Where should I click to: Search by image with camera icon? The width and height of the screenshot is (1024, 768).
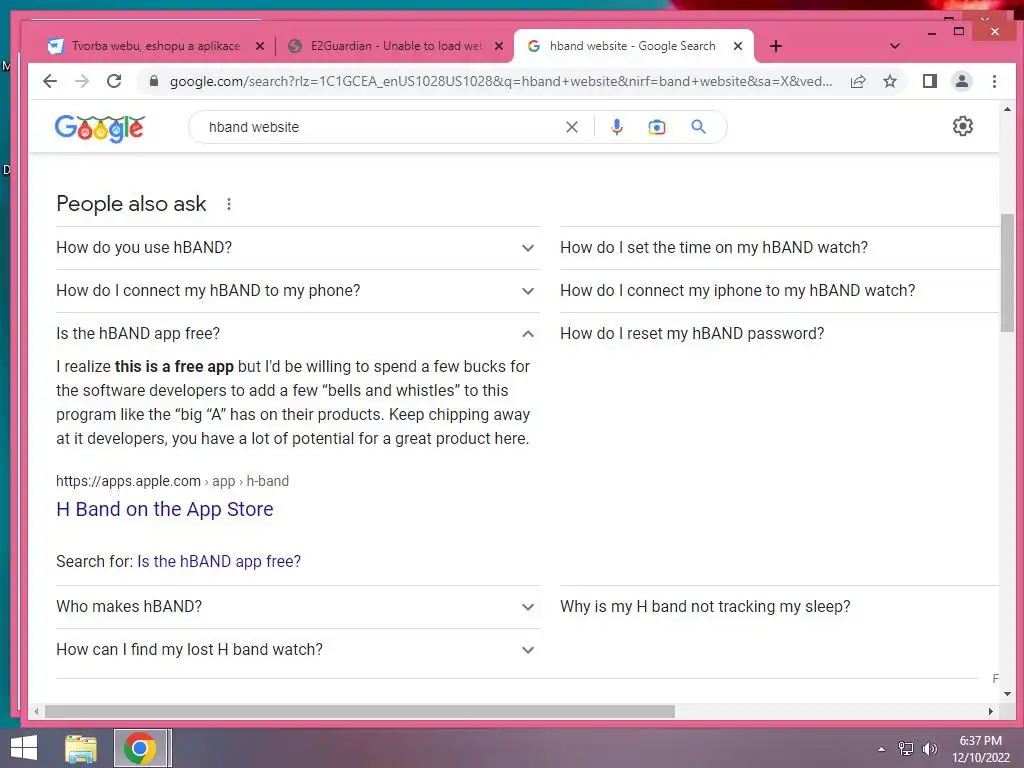tap(656, 127)
